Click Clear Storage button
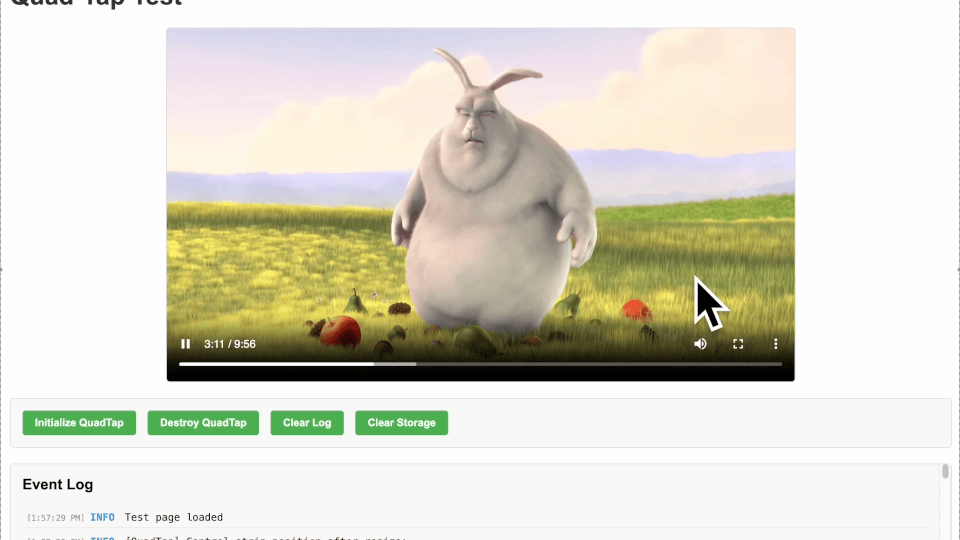This screenshot has height=540, width=960. [x=402, y=423]
